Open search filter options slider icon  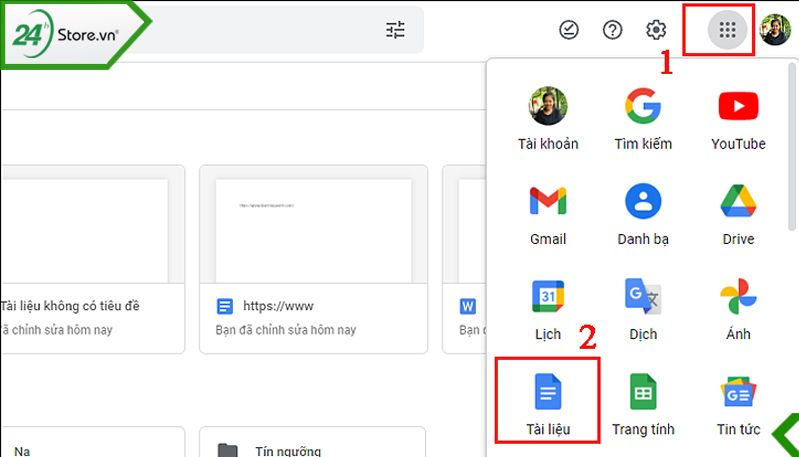click(x=395, y=30)
